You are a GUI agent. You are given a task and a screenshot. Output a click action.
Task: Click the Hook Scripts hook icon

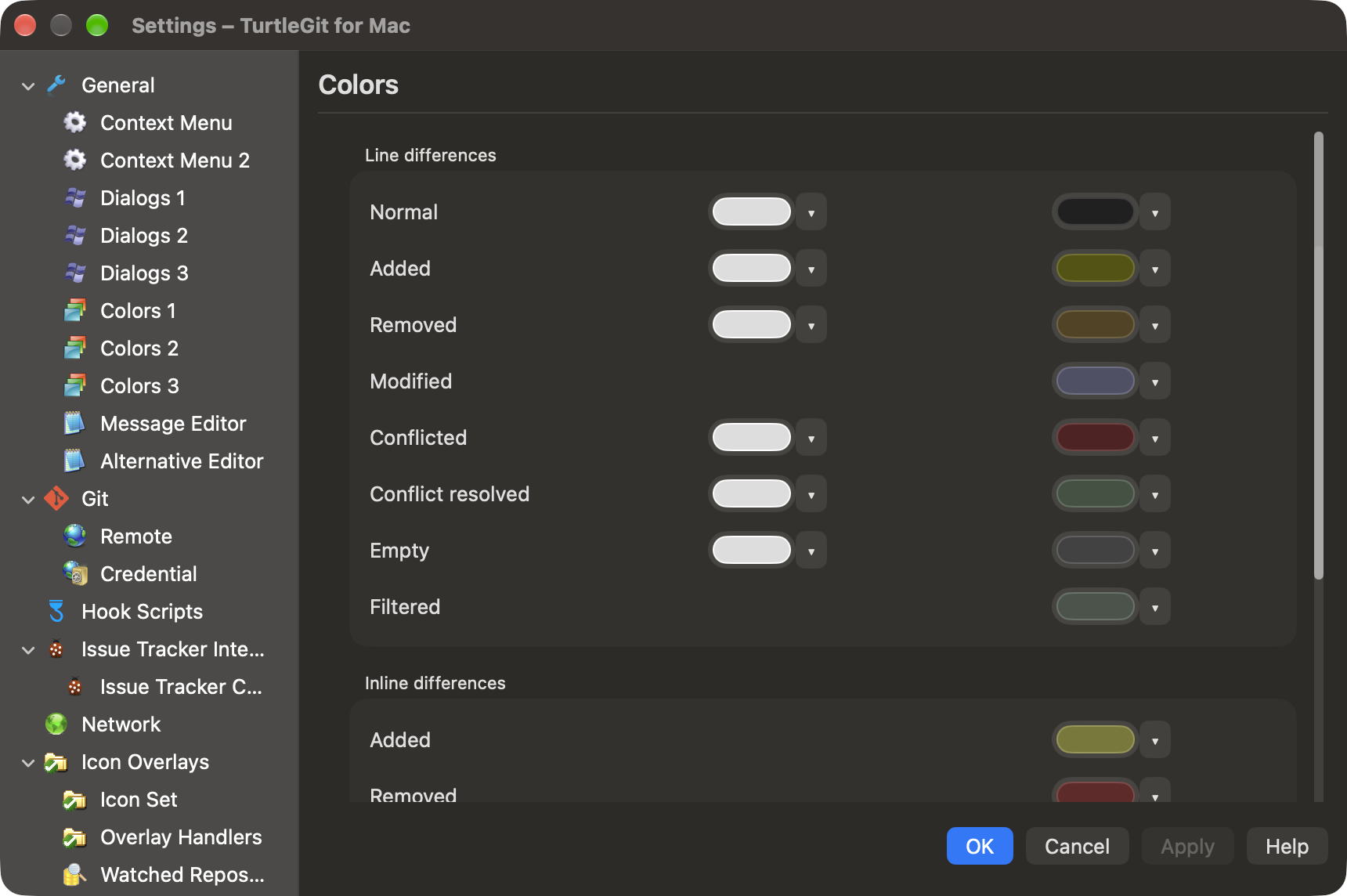56,611
